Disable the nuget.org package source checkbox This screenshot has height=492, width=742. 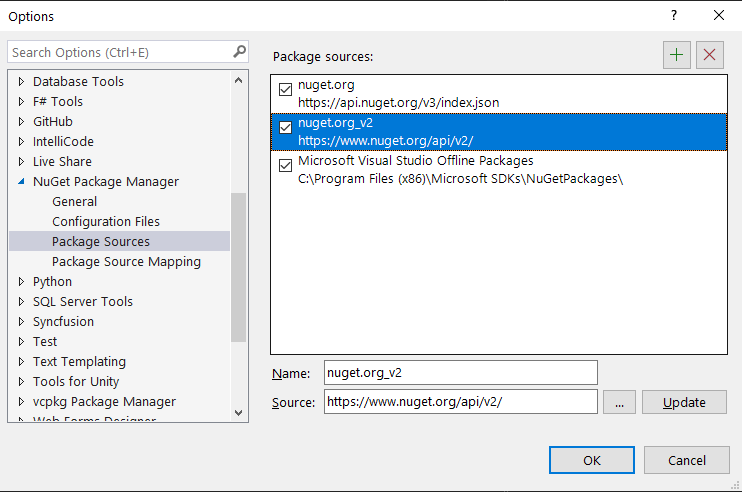pyautogui.click(x=286, y=90)
